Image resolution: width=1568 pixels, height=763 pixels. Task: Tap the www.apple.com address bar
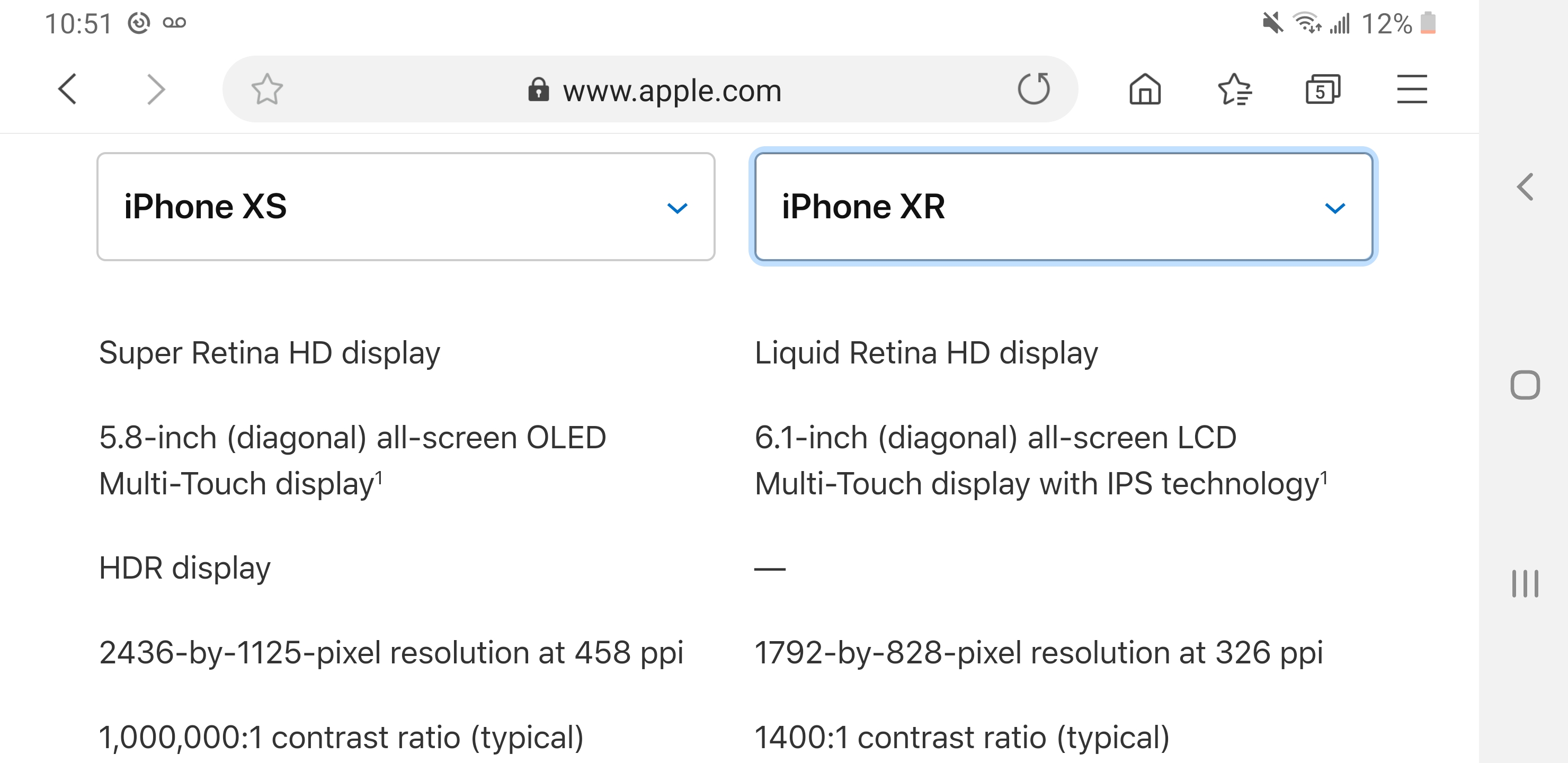point(671,91)
